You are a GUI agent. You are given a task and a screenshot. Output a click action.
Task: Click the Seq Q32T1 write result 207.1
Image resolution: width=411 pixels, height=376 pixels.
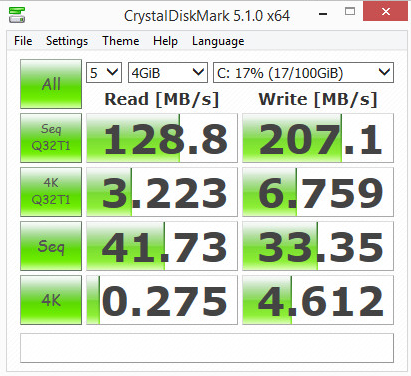tap(318, 138)
